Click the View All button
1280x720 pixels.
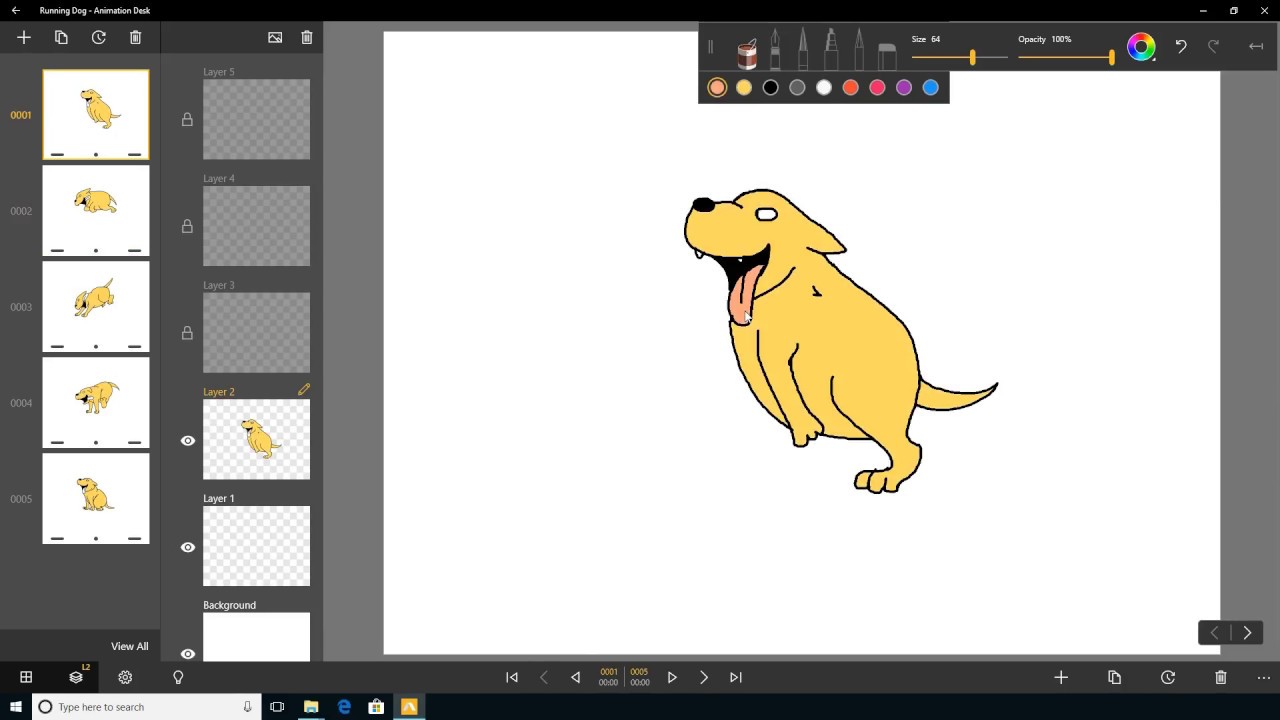pyautogui.click(x=129, y=646)
